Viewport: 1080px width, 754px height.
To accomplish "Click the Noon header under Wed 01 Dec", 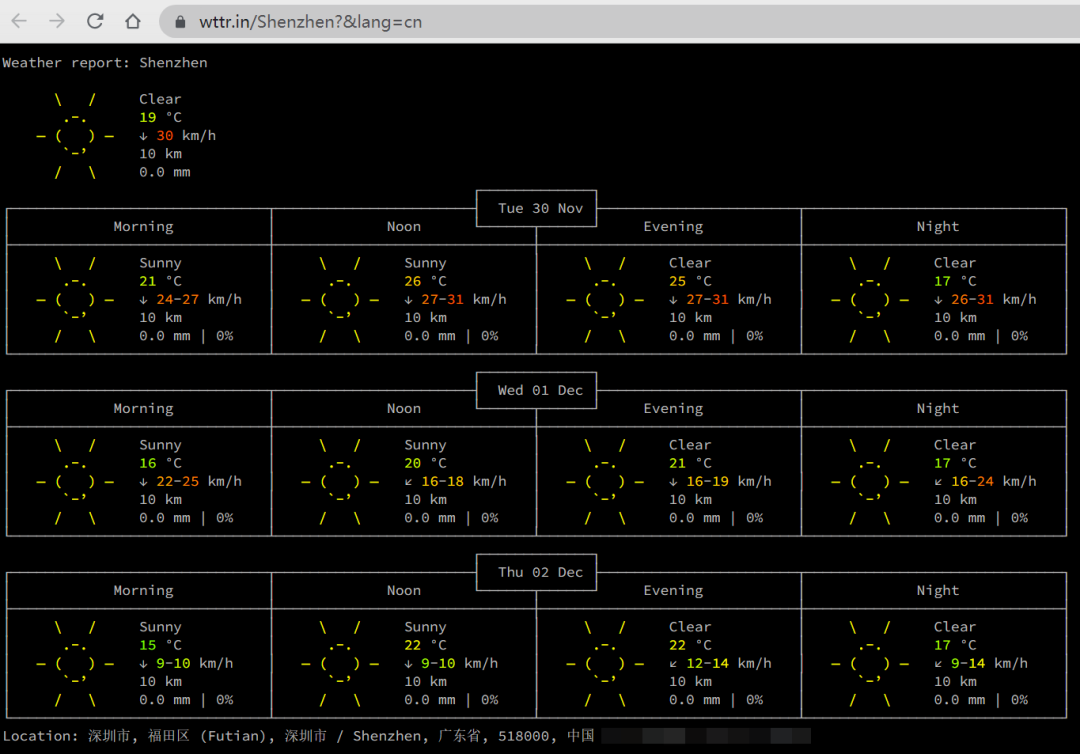I will [x=404, y=408].
